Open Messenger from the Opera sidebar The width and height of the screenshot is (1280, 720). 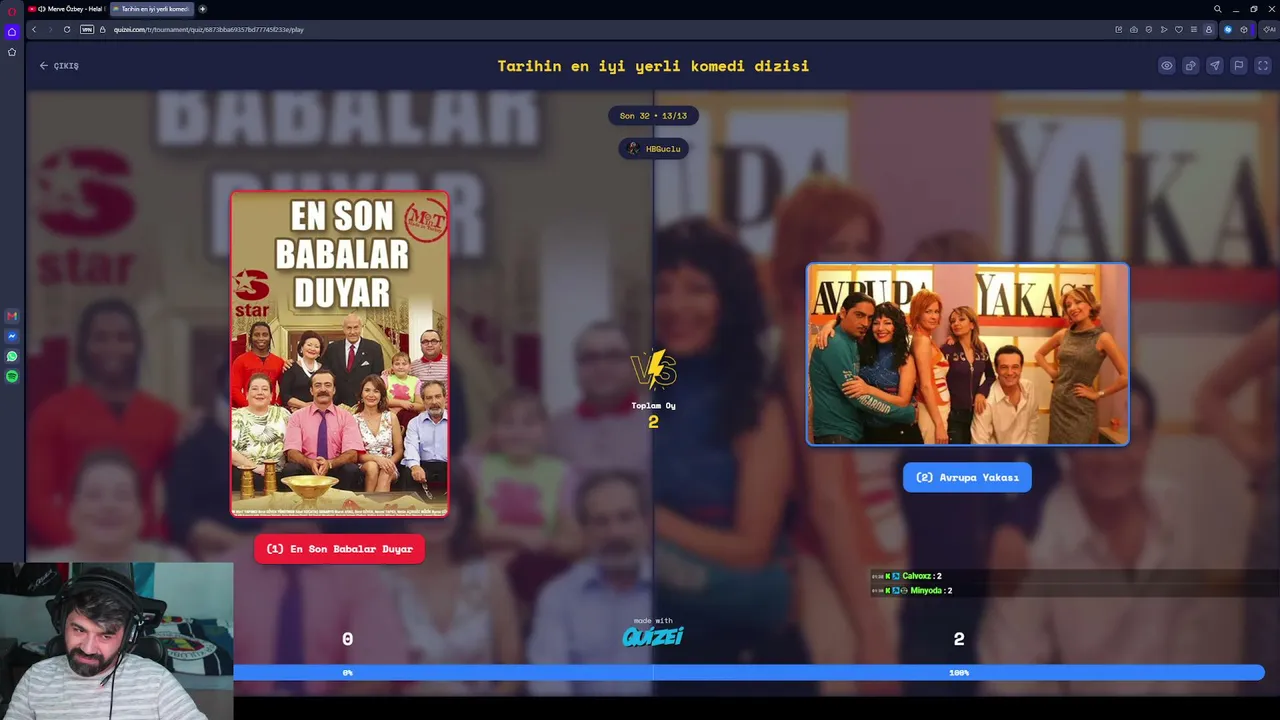click(x=12, y=336)
